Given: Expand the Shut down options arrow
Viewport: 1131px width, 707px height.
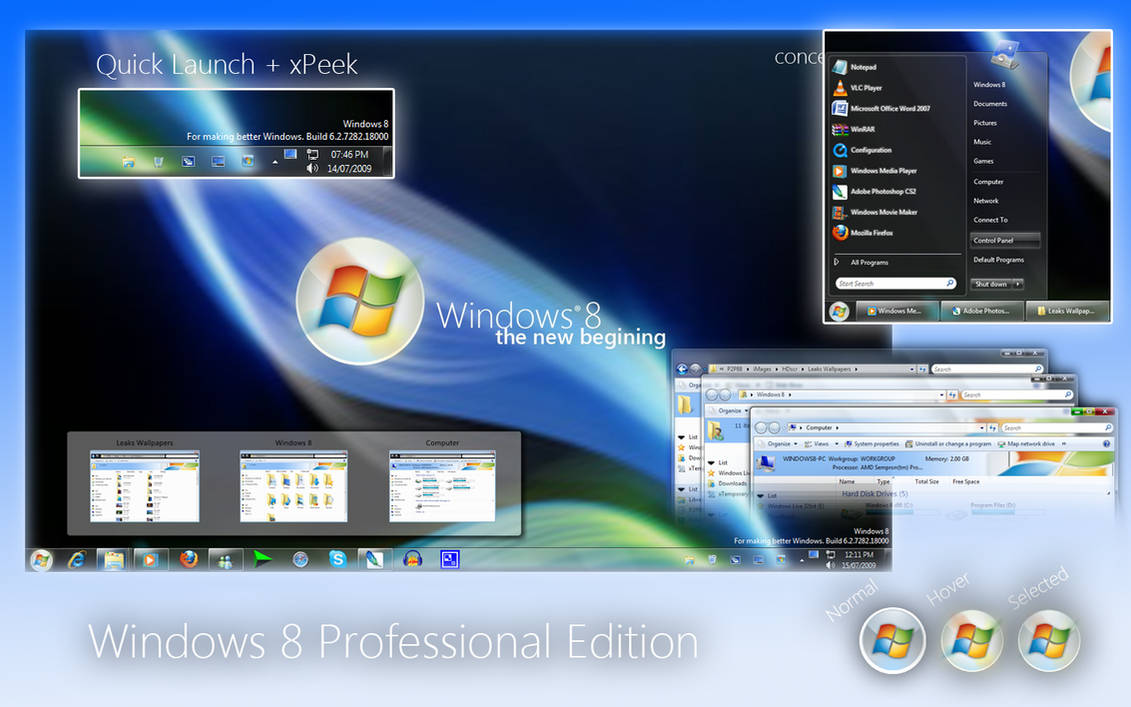Looking at the screenshot, I should 1017,284.
